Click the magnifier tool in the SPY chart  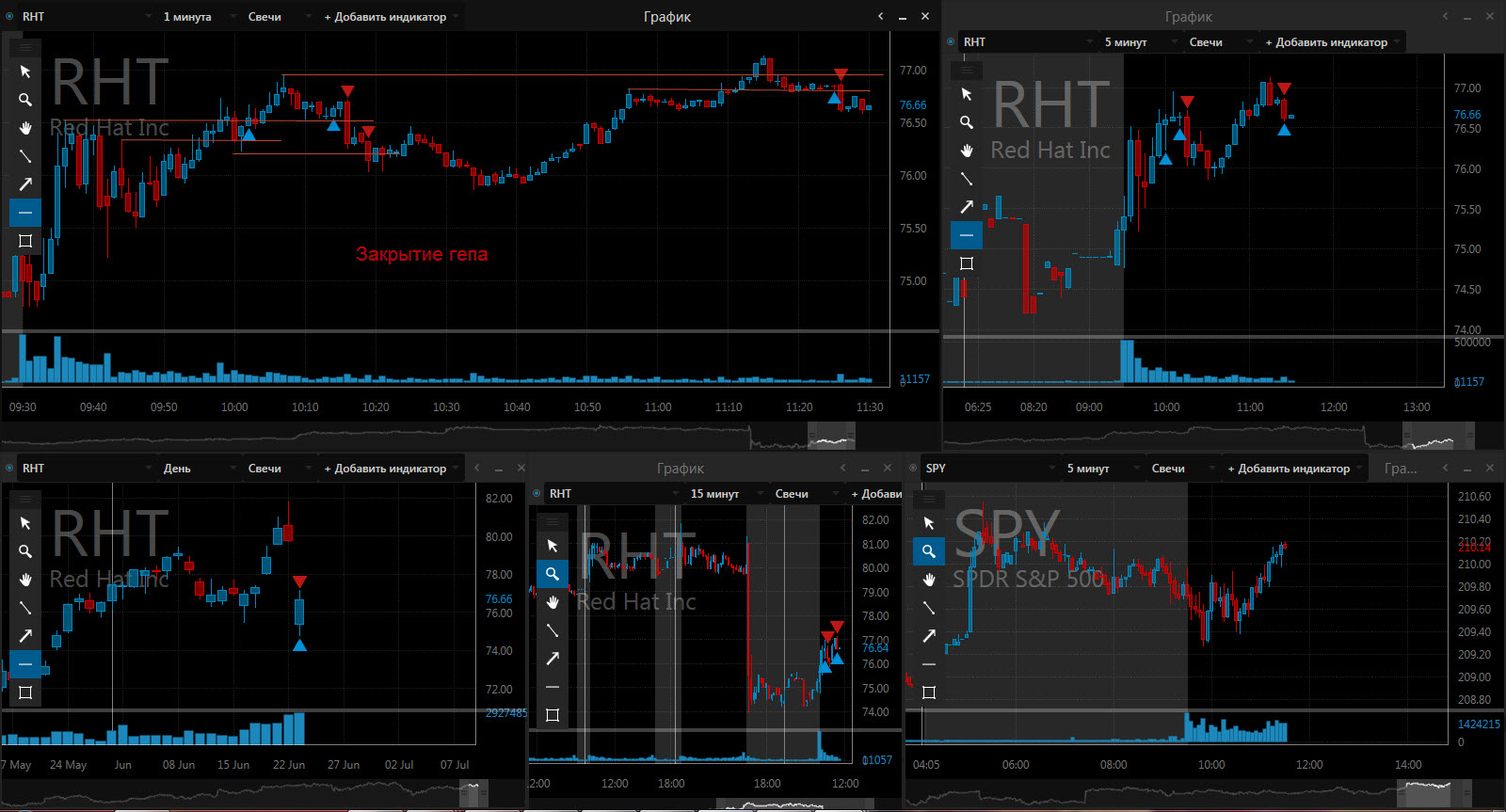(929, 551)
